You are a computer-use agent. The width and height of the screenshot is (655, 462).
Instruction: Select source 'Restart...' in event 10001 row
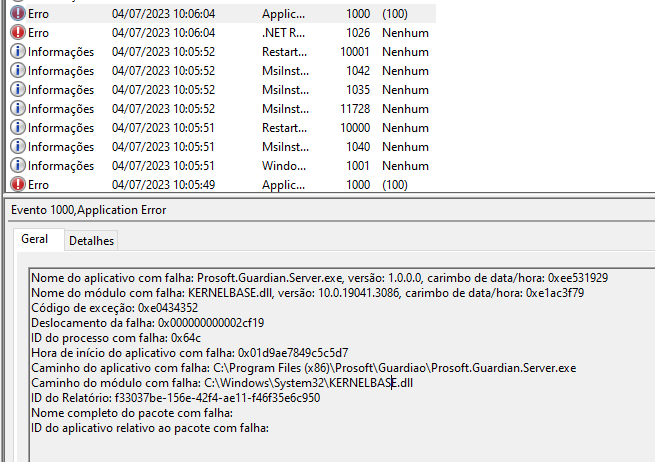pos(284,52)
